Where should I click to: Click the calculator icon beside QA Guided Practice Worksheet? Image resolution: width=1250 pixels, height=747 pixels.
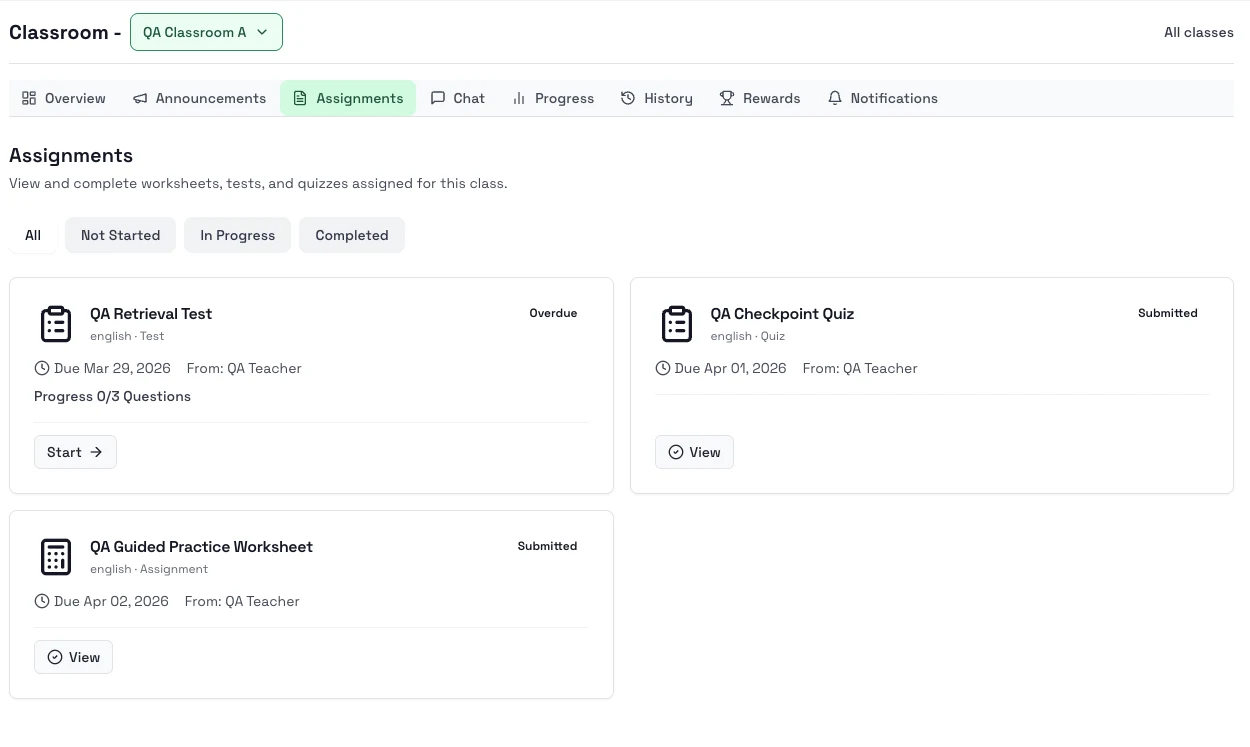click(56, 557)
